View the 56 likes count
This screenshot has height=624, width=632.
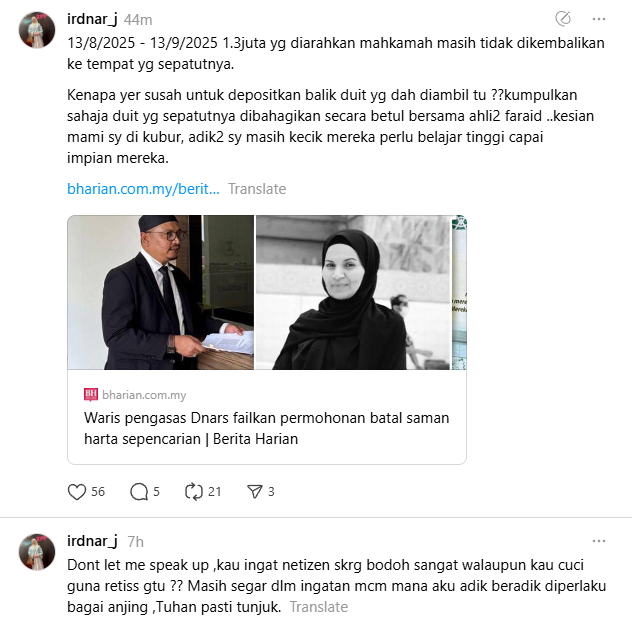pyautogui.click(x=98, y=492)
